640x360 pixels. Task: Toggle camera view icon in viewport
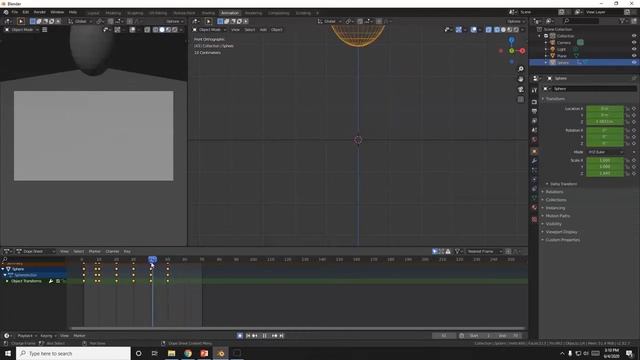point(521,89)
